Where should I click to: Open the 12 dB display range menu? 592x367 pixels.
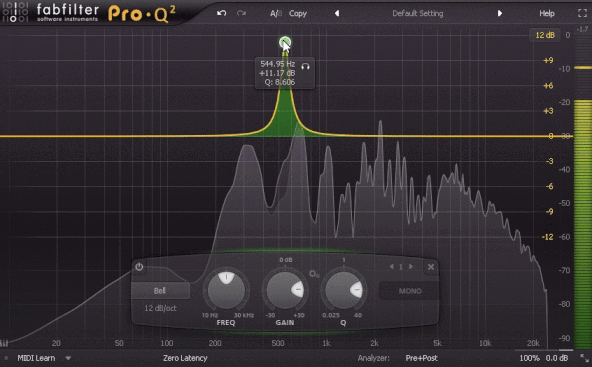click(545, 35)
